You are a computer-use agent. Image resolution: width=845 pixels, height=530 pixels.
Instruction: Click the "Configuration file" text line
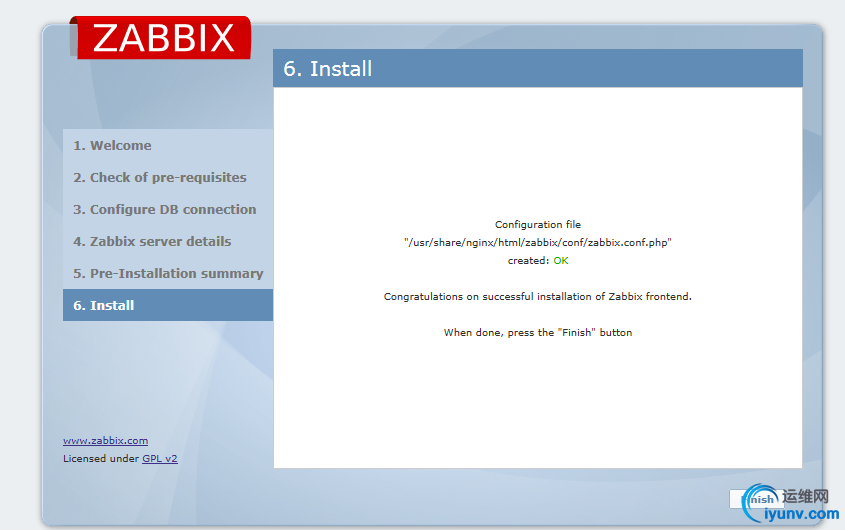click(x=538, y=224)
